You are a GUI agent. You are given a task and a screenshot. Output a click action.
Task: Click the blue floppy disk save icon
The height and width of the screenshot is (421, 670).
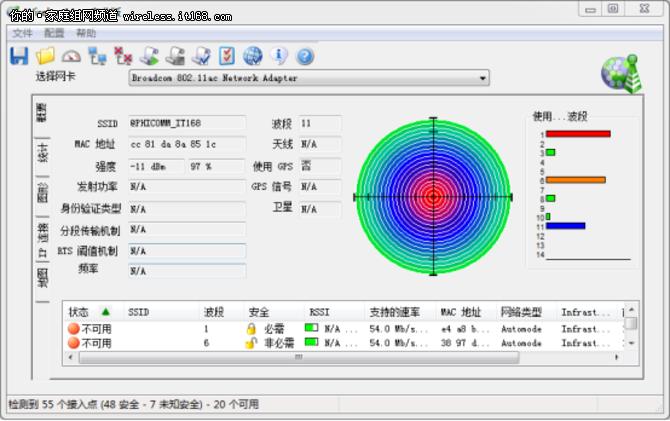point(18,56)
